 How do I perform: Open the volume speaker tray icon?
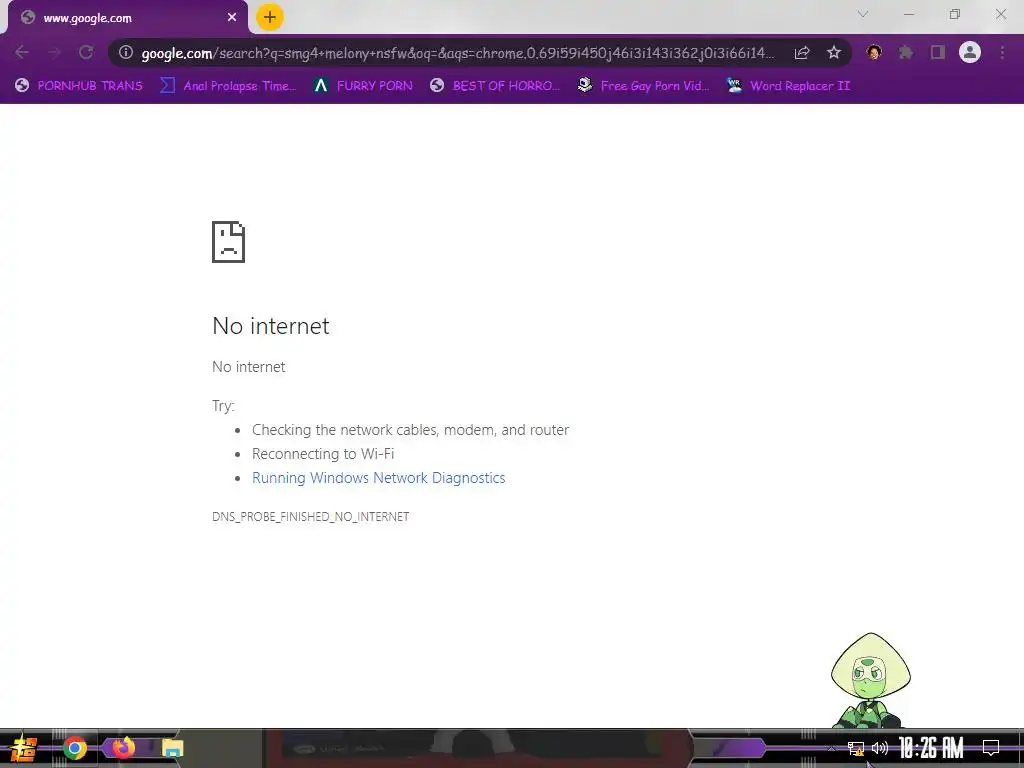(880, 748)
